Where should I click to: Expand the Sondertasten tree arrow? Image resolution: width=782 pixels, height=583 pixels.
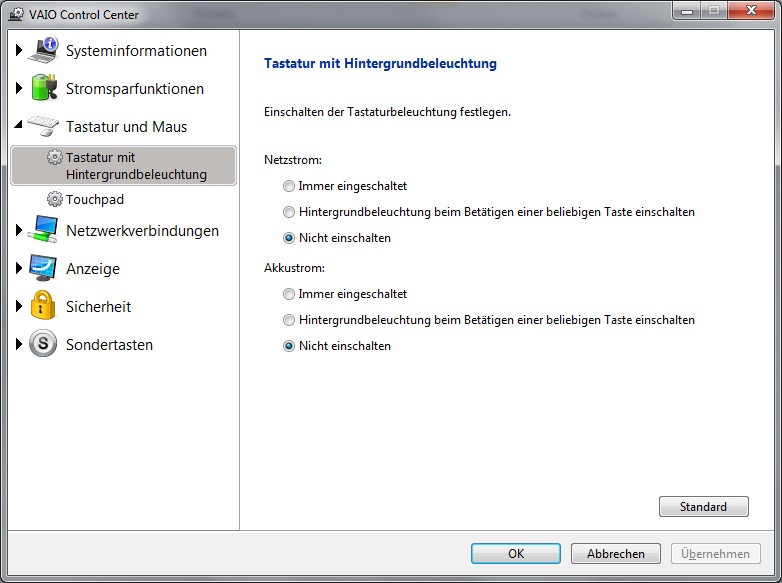click(19, 344)
